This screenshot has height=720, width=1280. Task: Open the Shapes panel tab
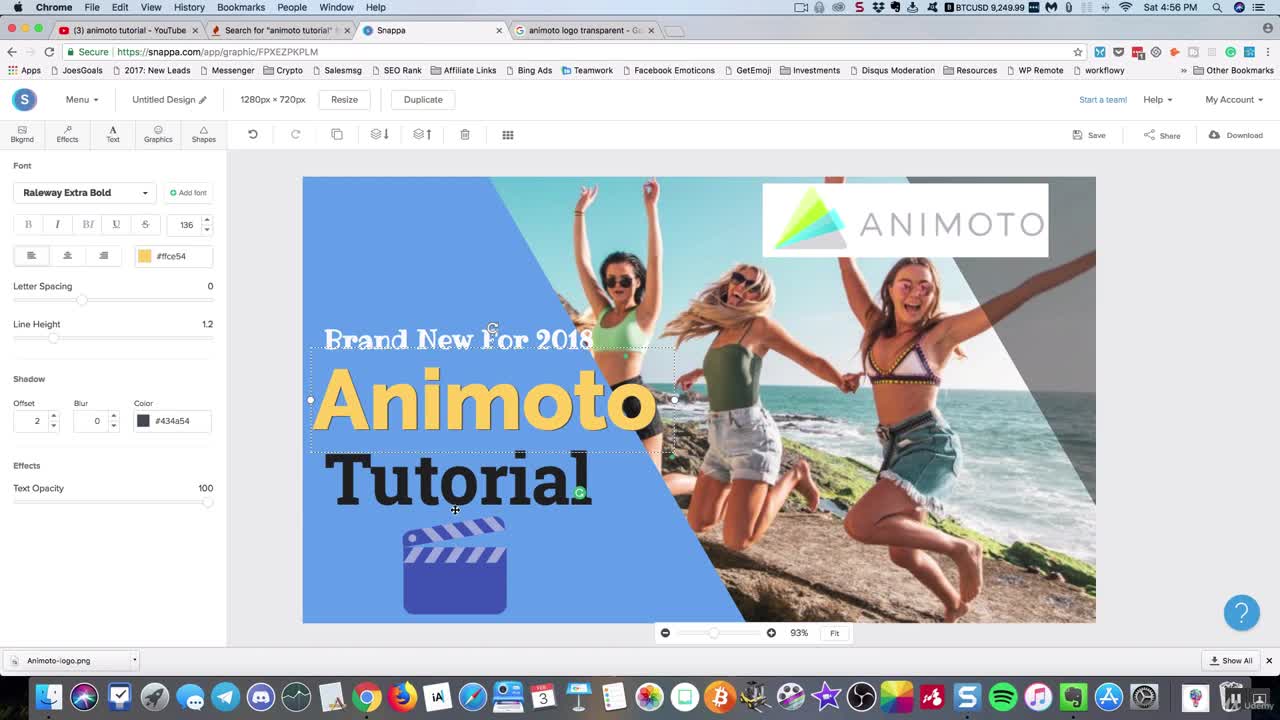click(204, 134)
